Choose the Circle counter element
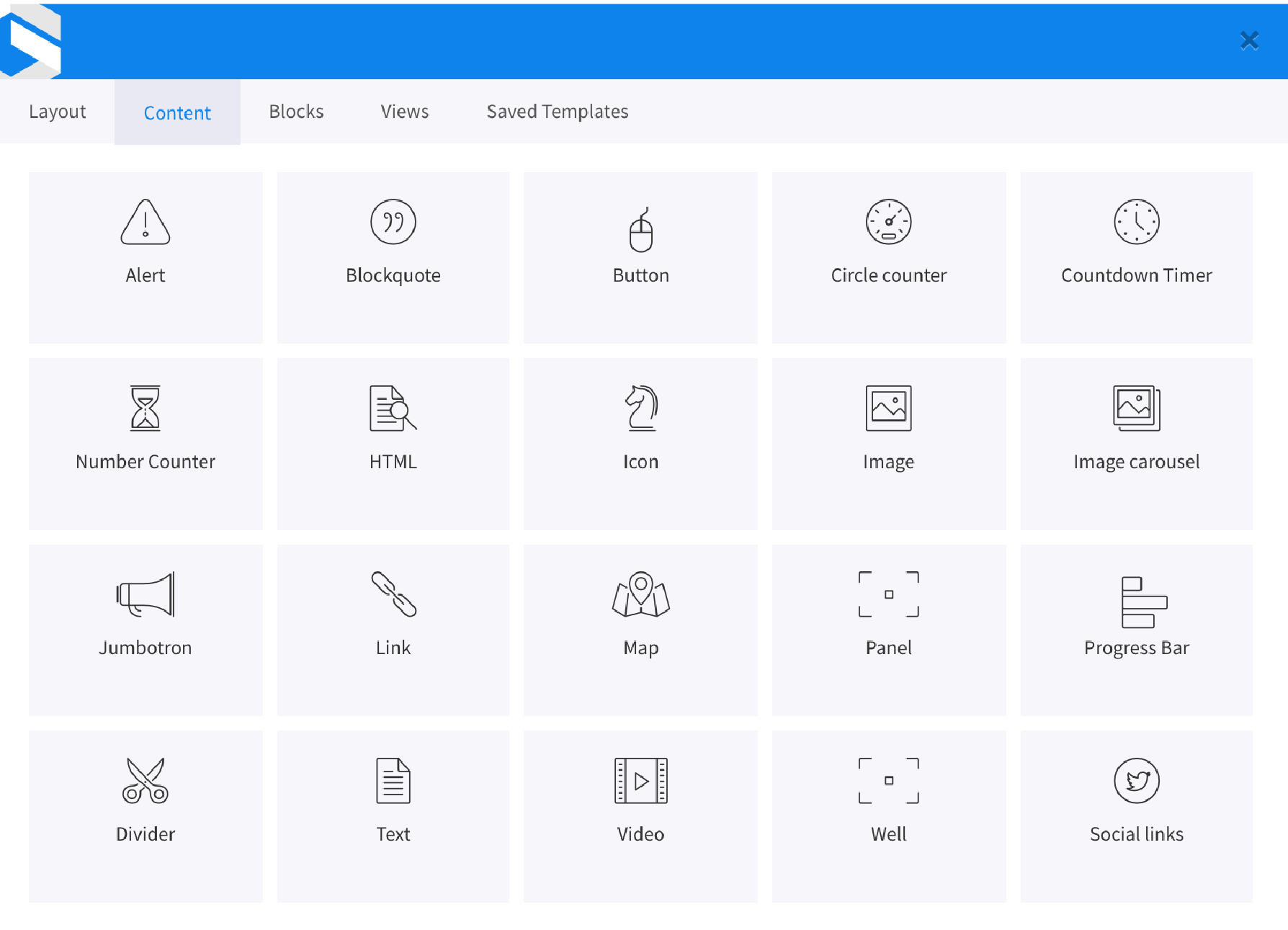 tap(888, 257)
